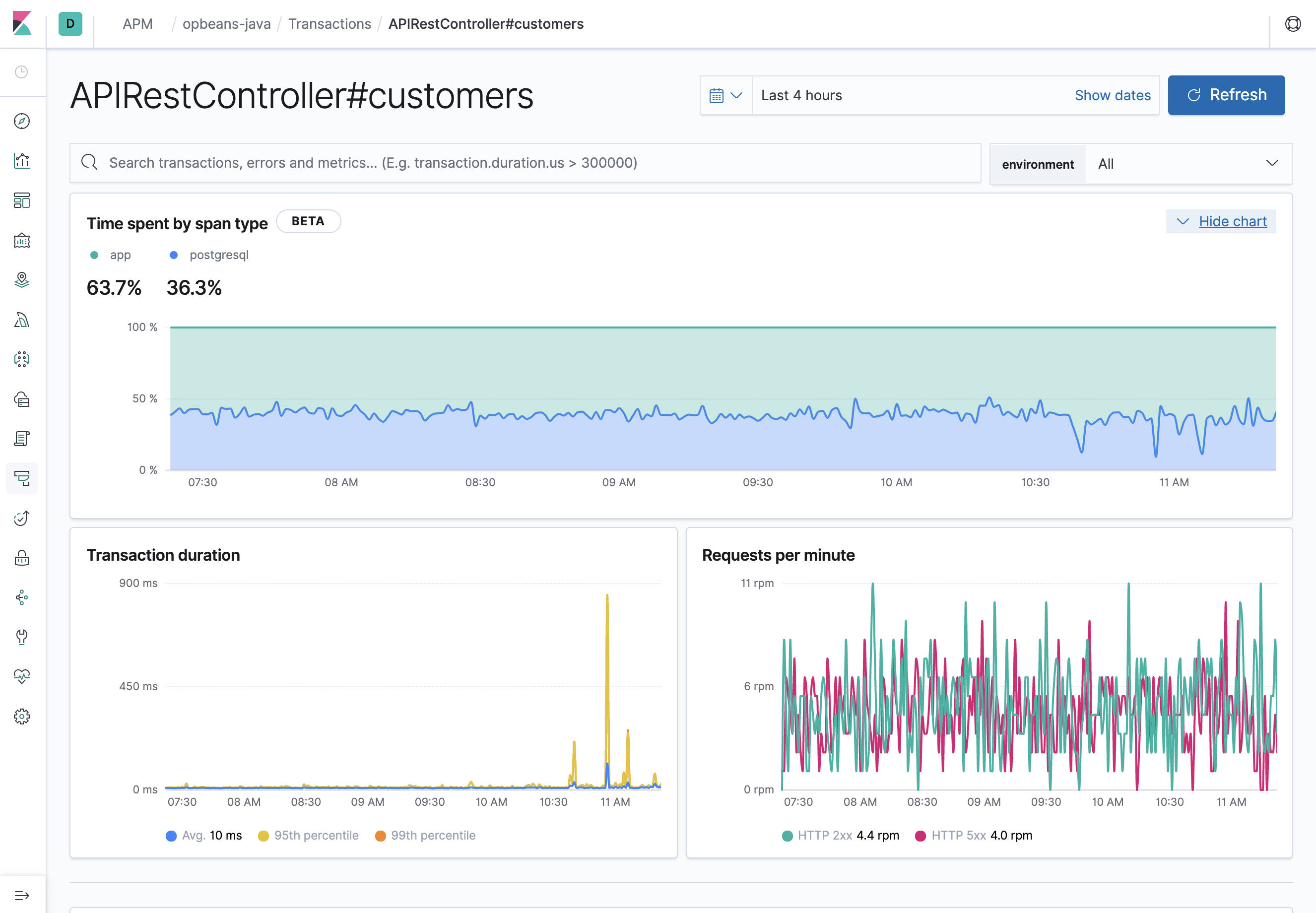Image resolution: width=1316 pixels, height=913 pixels.
Task: Select the APM app icon
Action: click(22, 478)
